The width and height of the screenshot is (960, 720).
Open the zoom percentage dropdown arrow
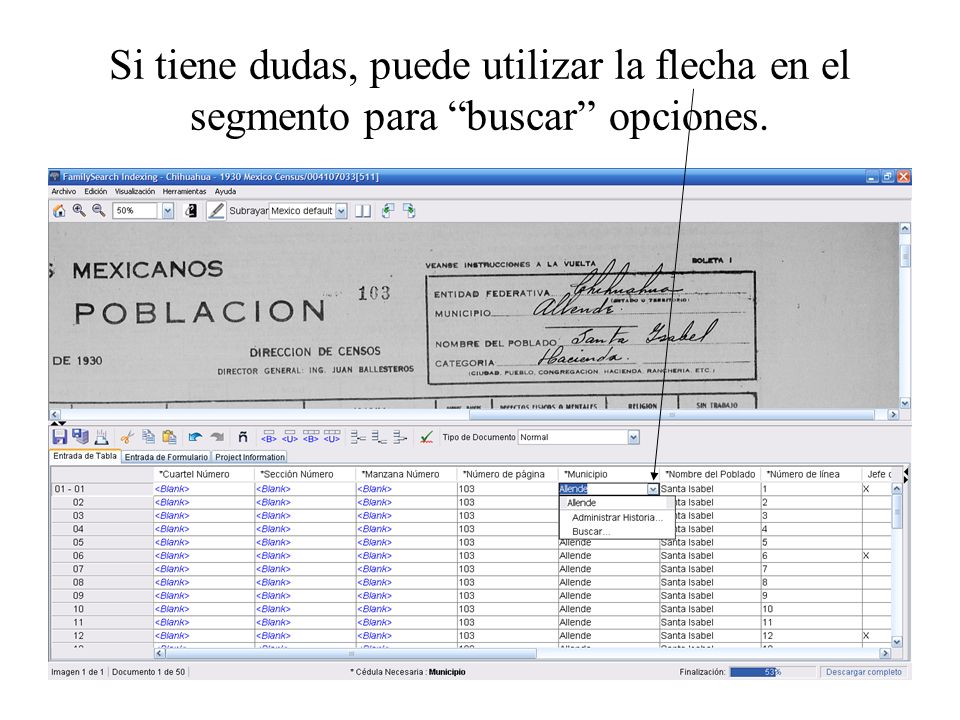click(167, 211)
